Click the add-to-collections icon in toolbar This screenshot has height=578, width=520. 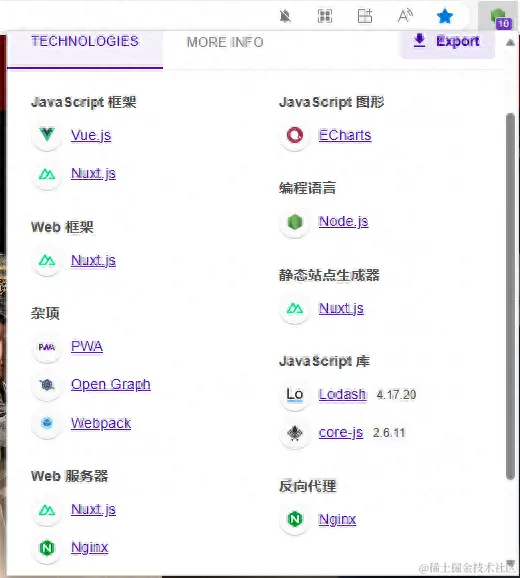(x=365, y=16)
